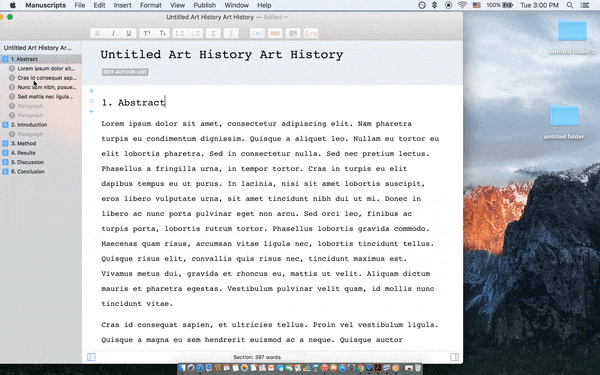Click the manuscript title Untitled Art History
This screenshot has height=375, width=600.
coord(222,55)
